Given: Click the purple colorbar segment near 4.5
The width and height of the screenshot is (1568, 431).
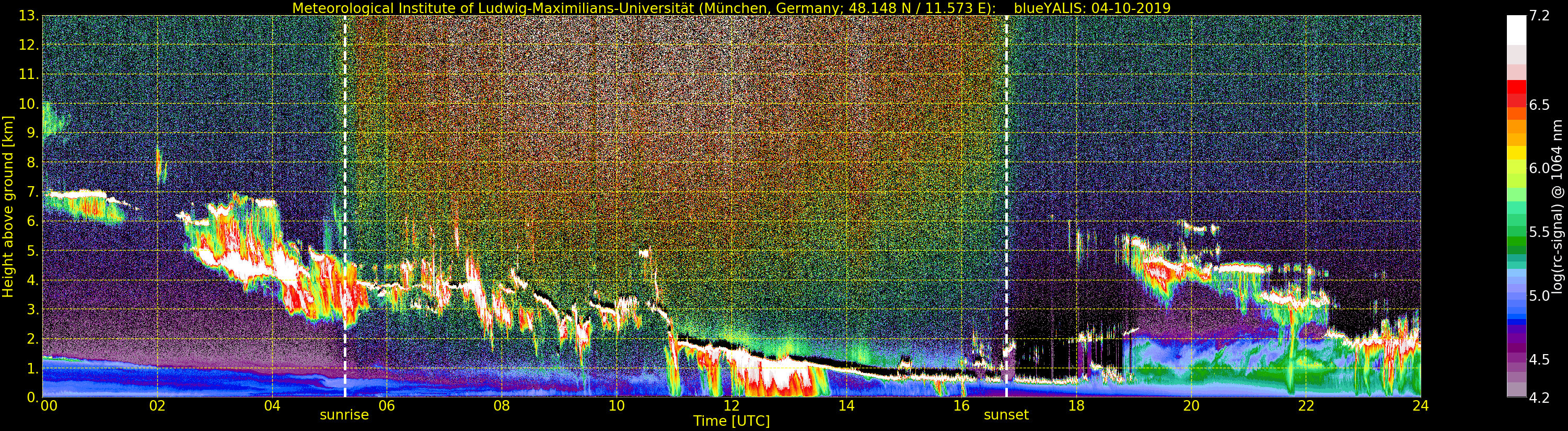Looking at the screenshot, I should (1516, 357).
